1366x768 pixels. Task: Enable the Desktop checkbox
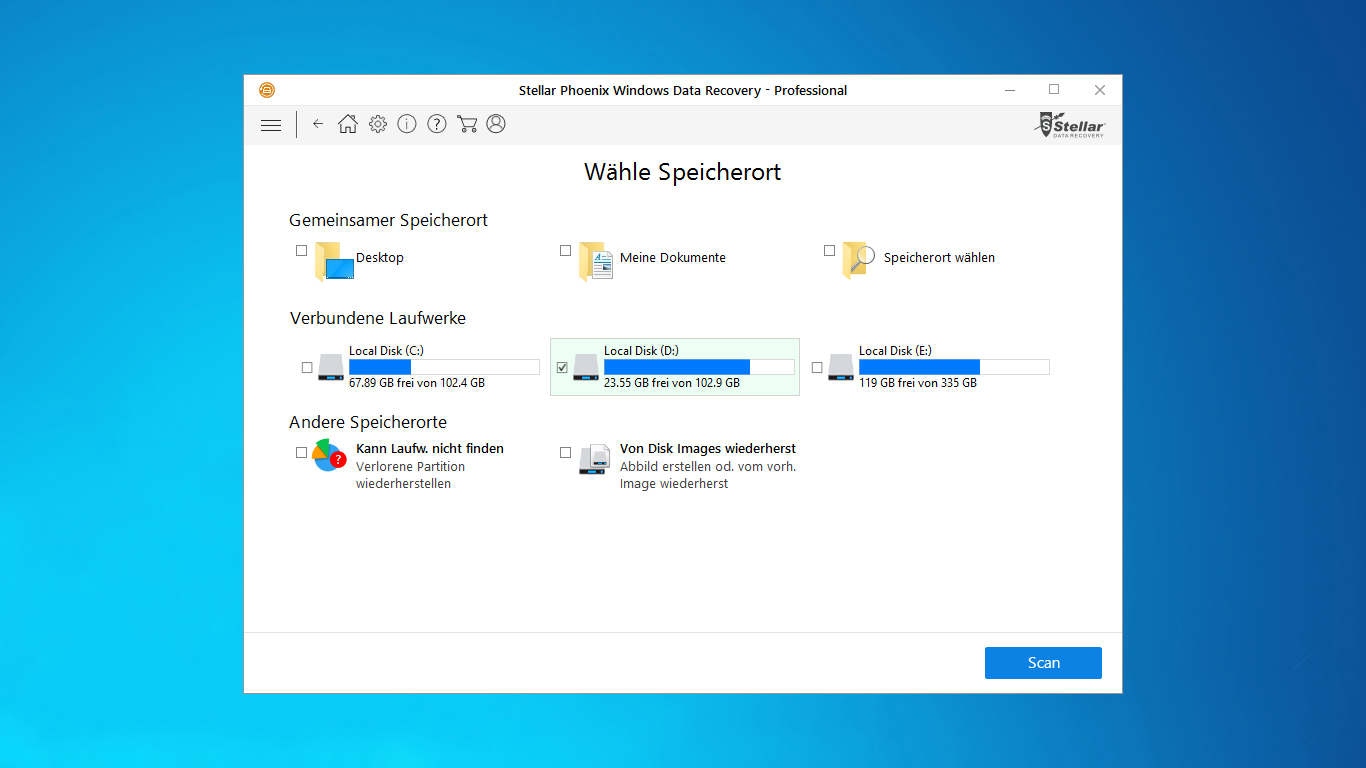tap(301, 251)
